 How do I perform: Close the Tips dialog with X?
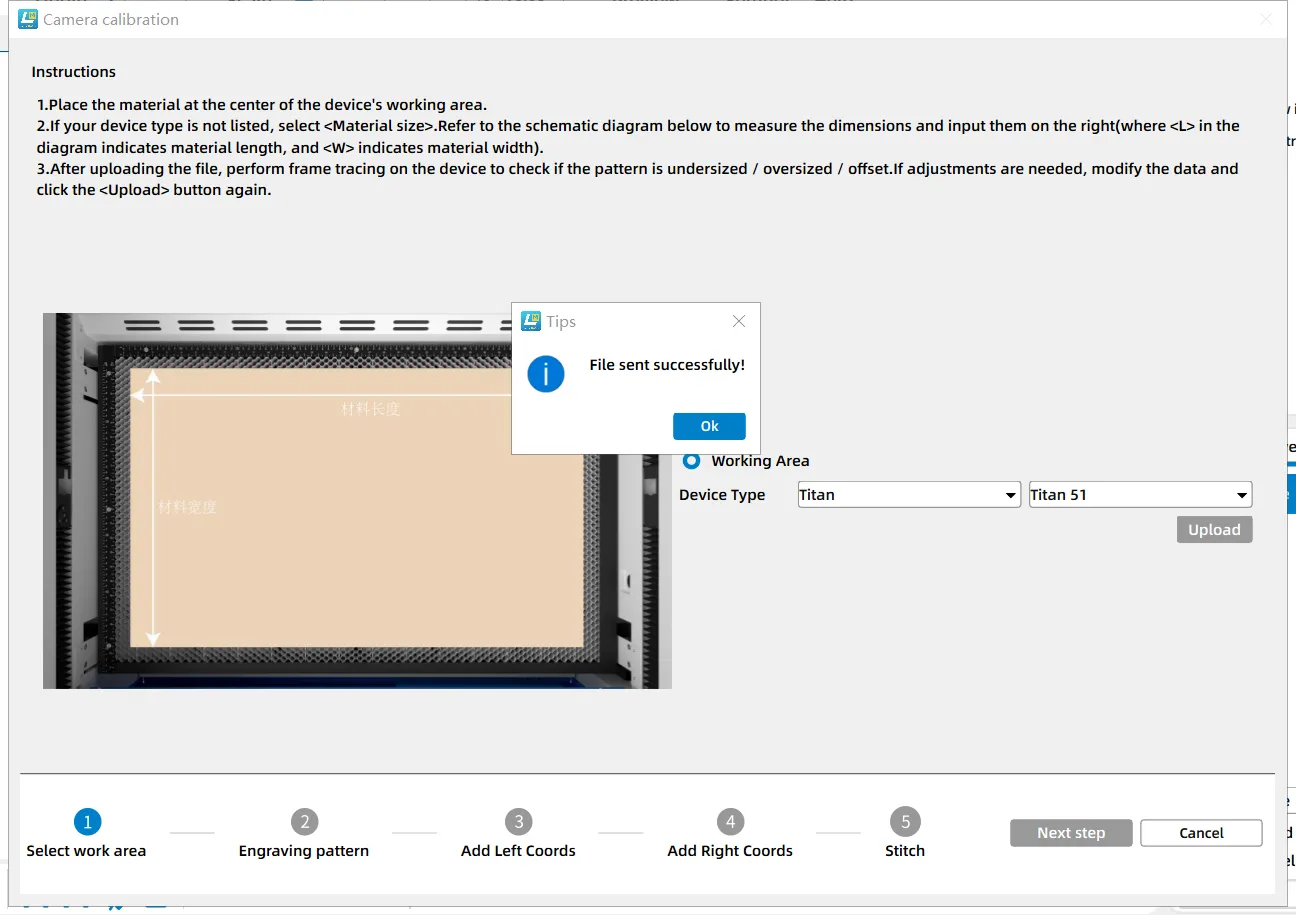pos(739,321)
